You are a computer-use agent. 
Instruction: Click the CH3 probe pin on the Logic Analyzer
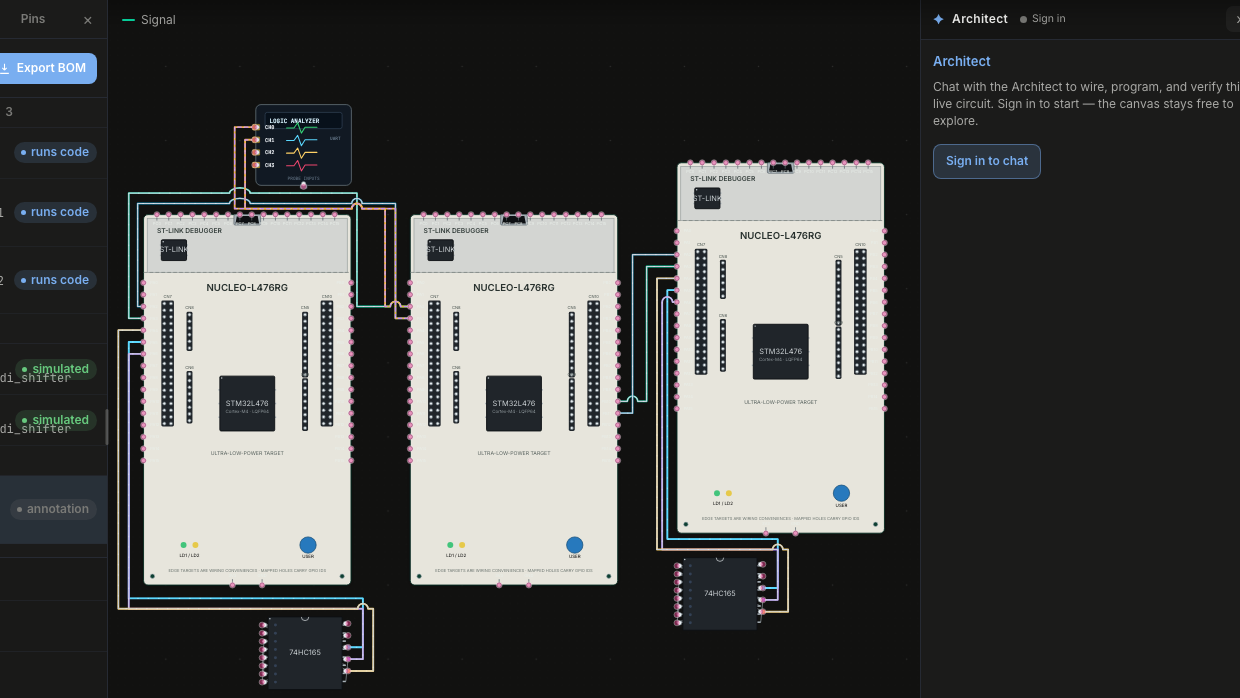256,165
